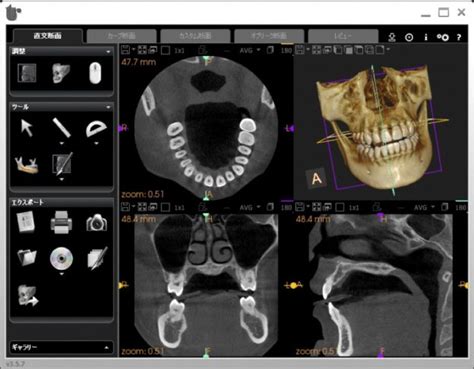Click the cube icon in axial view toolbar
The image size is (474, 369).
click(x=202, y=50)
